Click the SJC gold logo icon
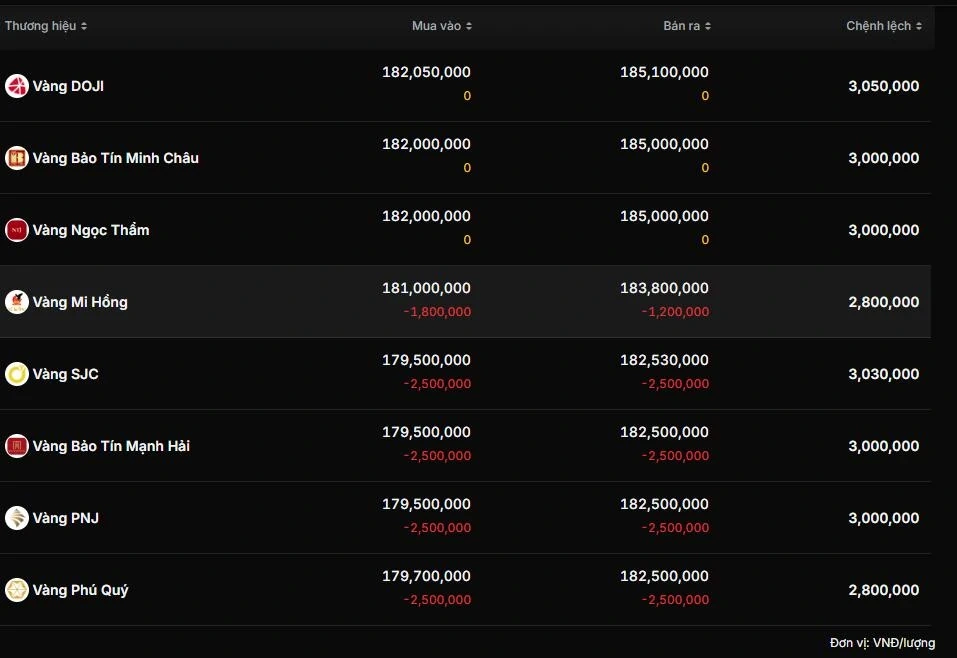 [17, 374]
